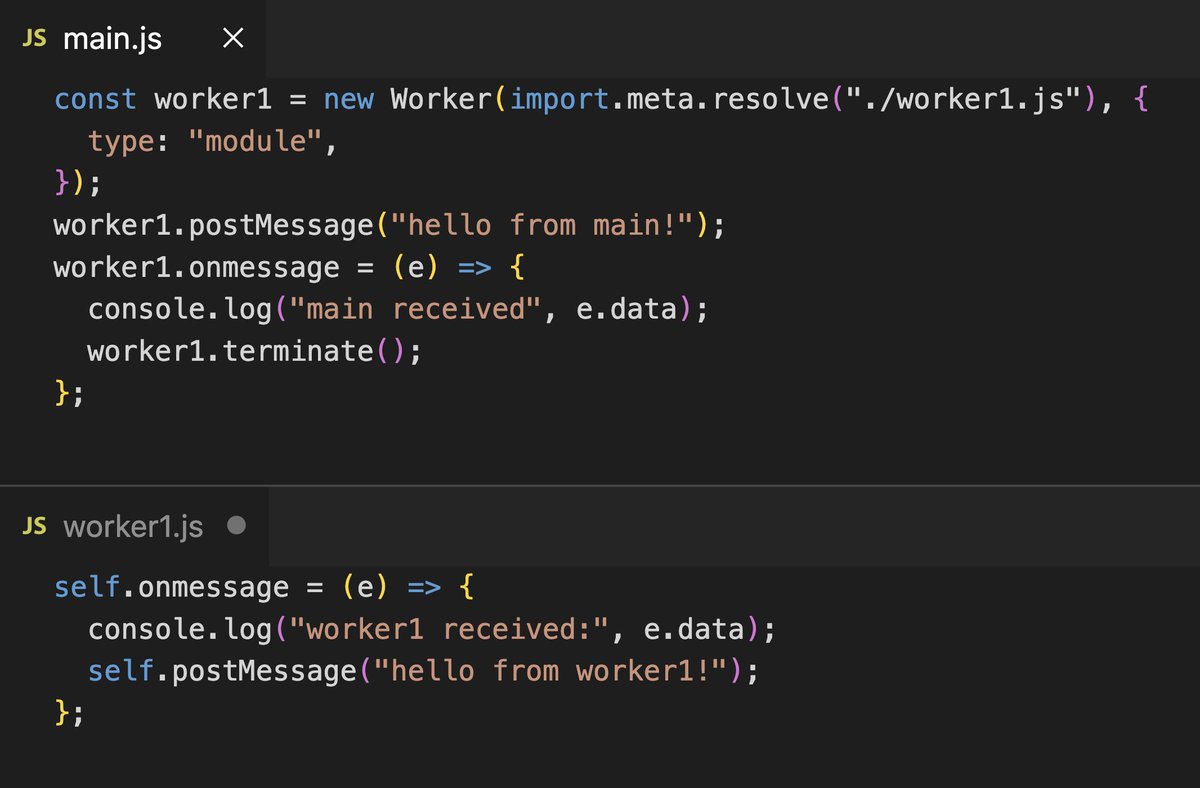The height and width of the screenshot is (788, 1200).
Task: Click worker1.onmessage in main.js
Action: click(x=197, y=268)
